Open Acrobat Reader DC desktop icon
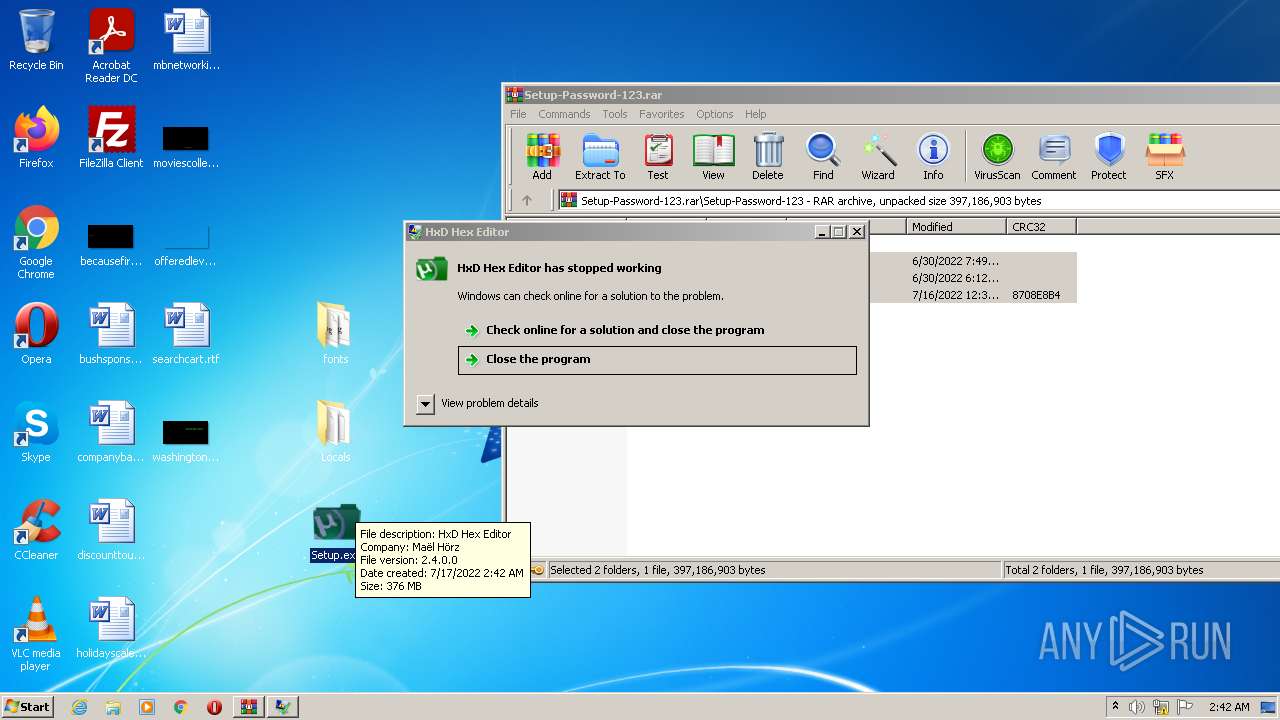 pos(111,46)
